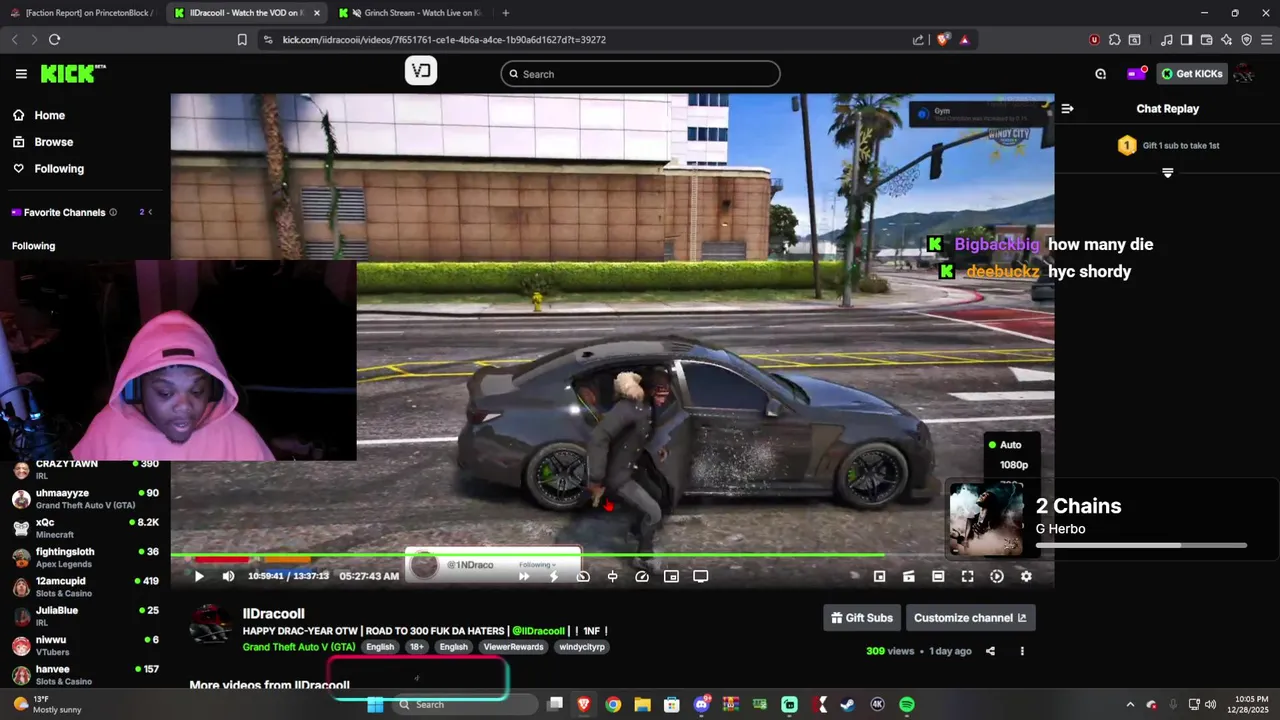
Task: Collapse Favorite Channels section chevron
Action: [x=150, y=212]
